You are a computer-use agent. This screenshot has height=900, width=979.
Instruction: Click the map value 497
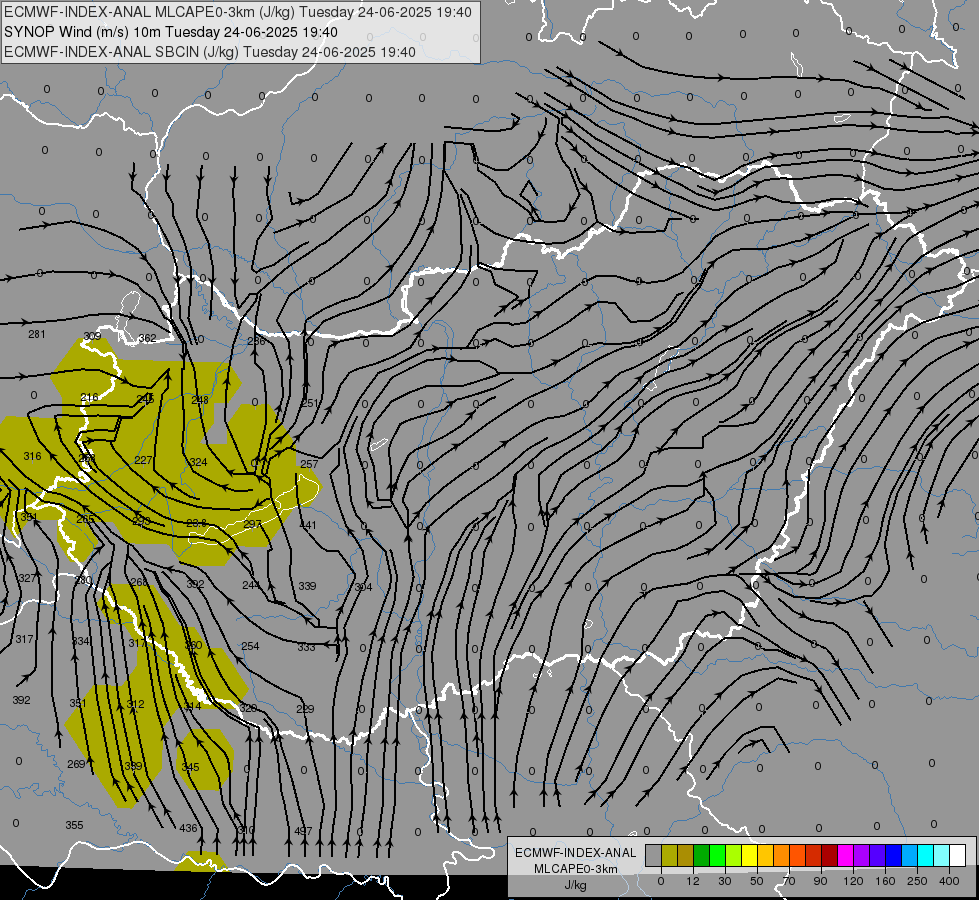pos(303,831)
